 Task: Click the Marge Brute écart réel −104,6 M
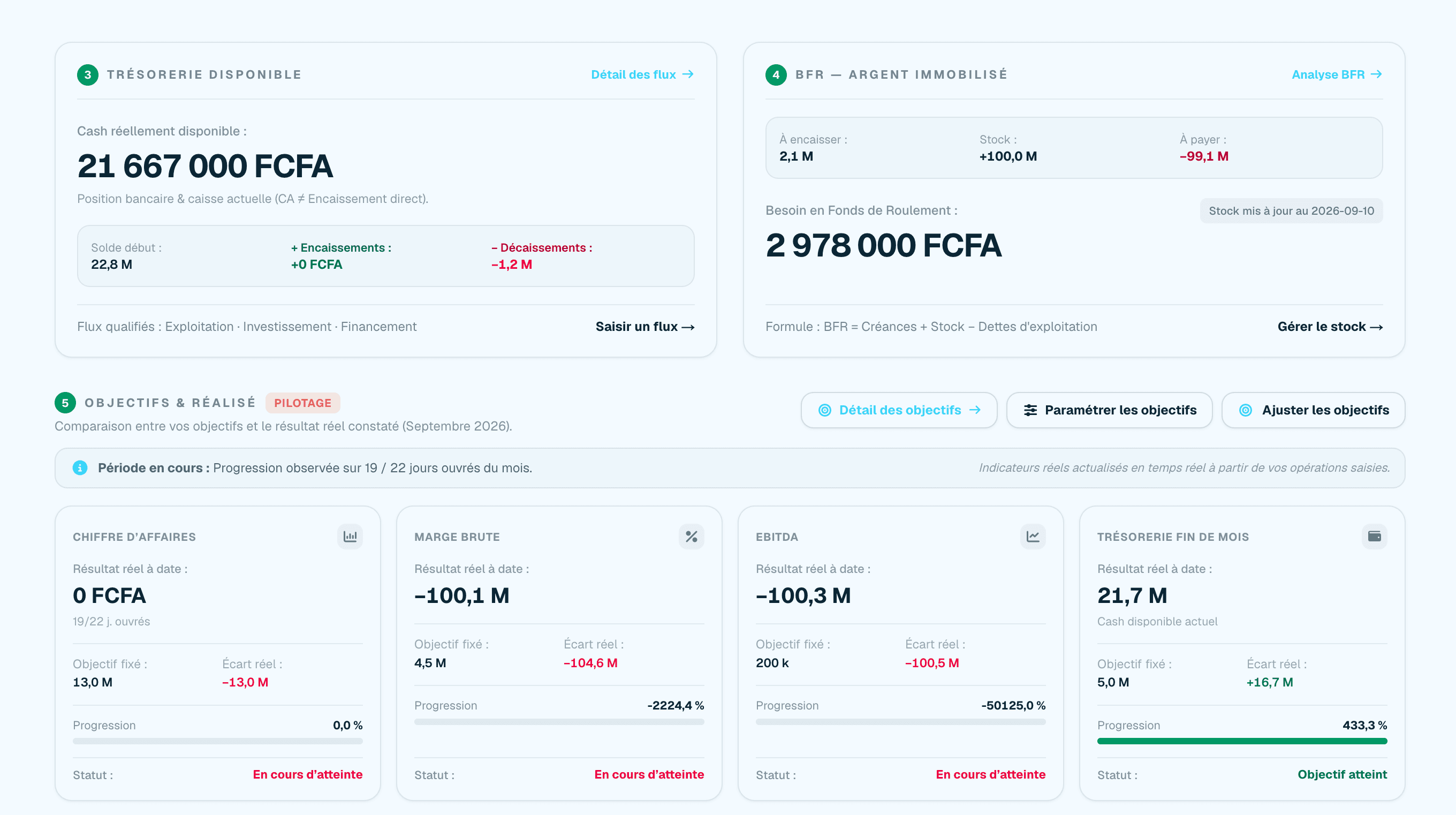[x=590, y=663]
